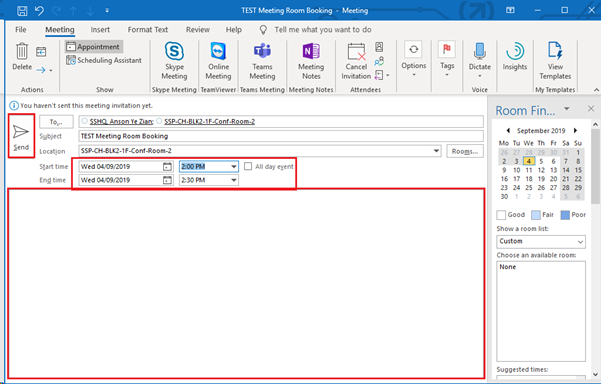601x384 pixels.
Task: Open the Forward dropdown arrow
Action: tap(51, 70)
